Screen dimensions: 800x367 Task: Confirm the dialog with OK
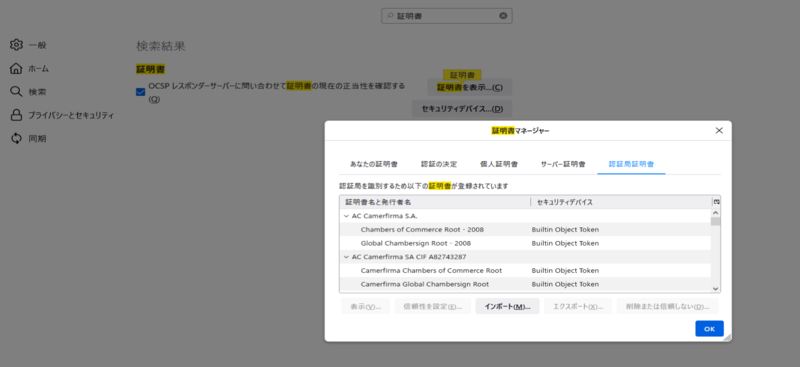coord(709,329)
